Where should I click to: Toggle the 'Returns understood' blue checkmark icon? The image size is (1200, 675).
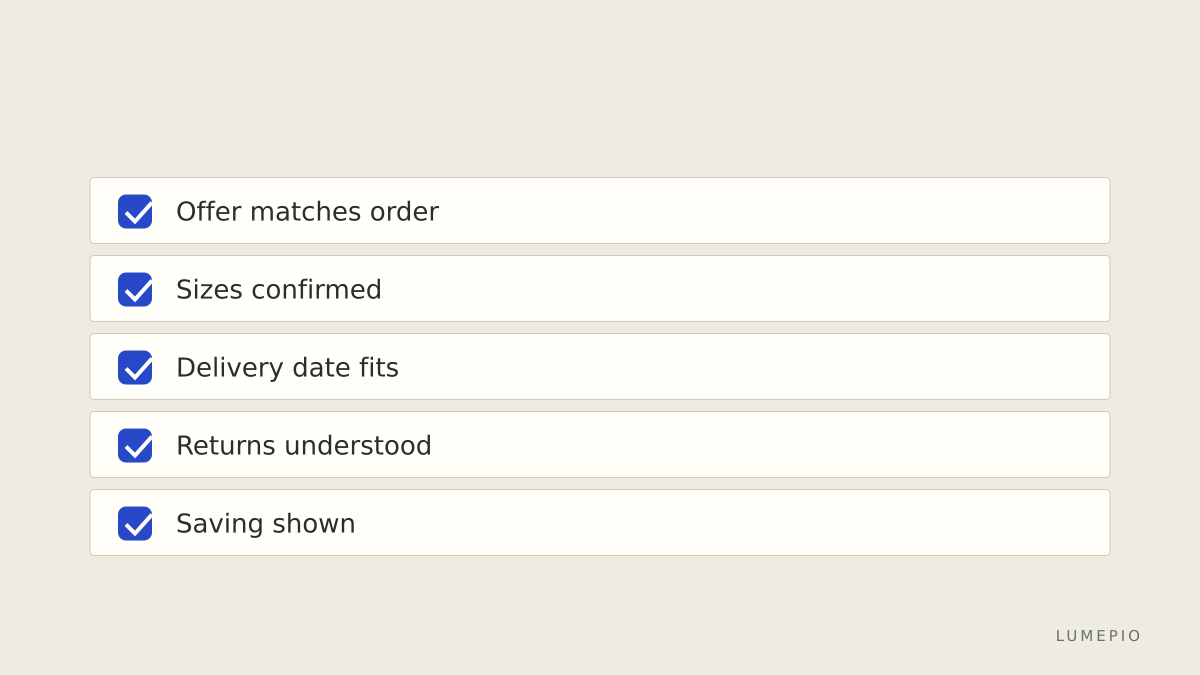click(x=135, y=445)
